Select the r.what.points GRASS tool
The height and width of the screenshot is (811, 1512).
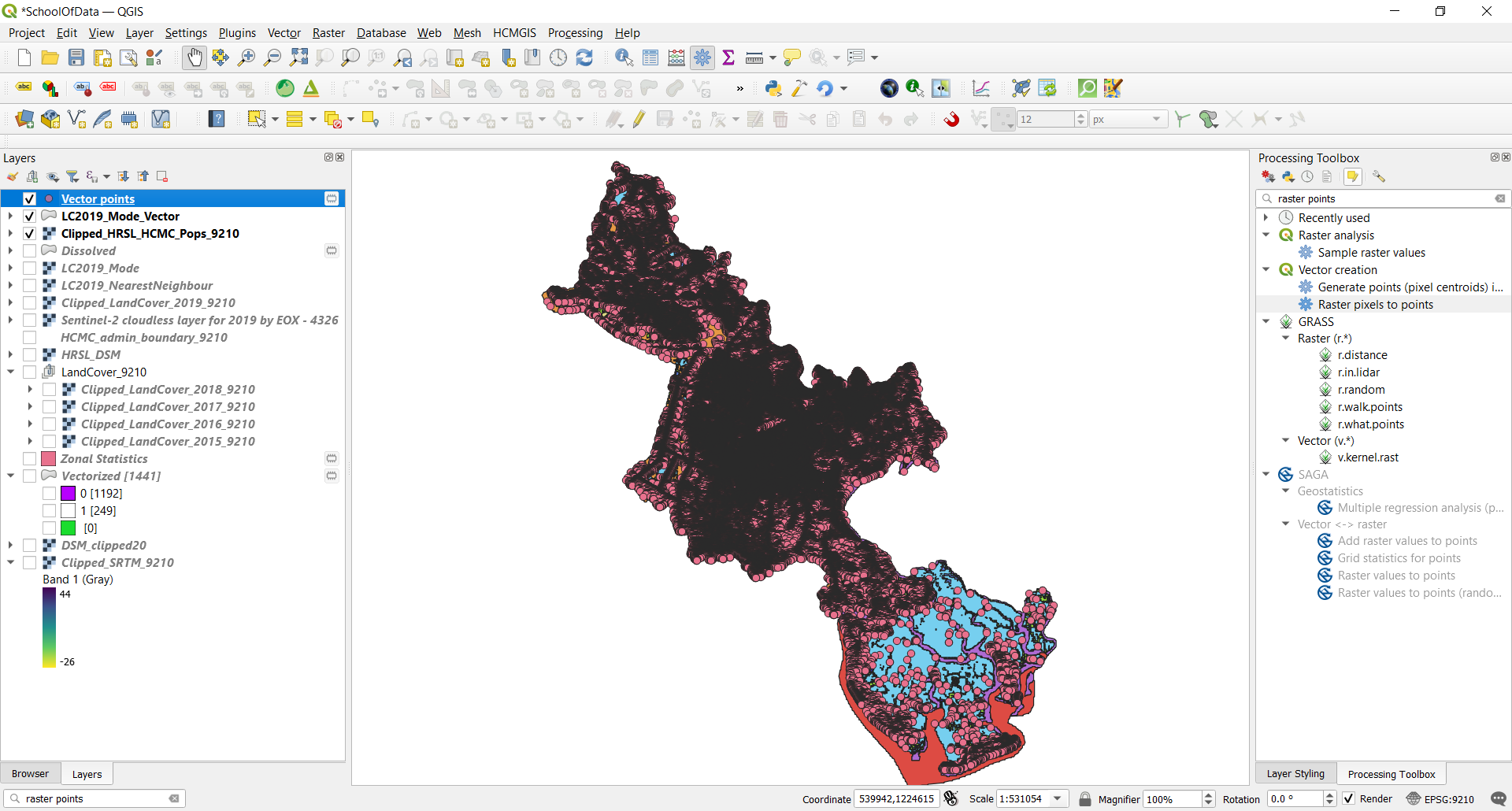point(1370,424)
